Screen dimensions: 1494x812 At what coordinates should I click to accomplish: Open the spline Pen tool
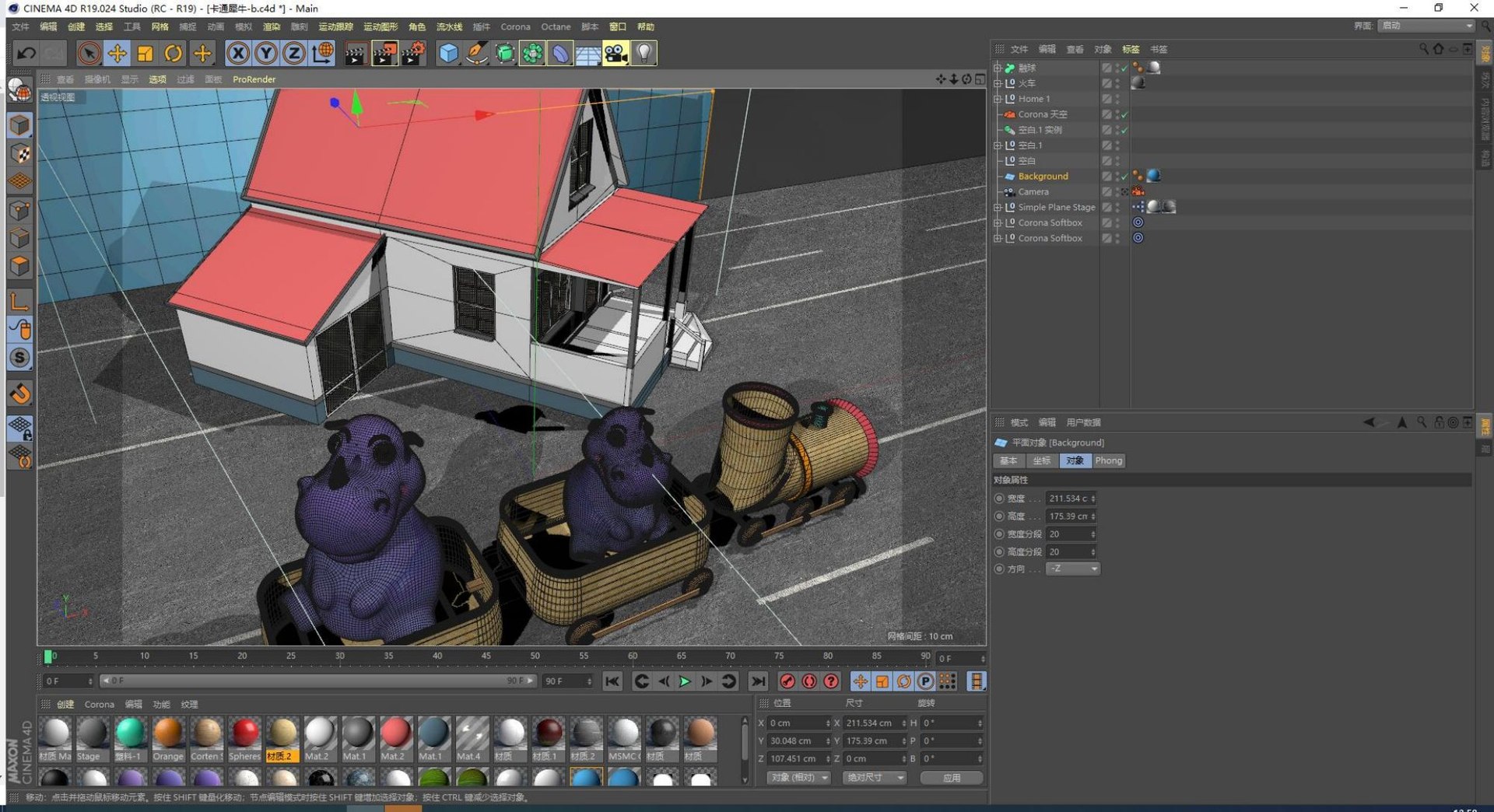tap(476, 53)
